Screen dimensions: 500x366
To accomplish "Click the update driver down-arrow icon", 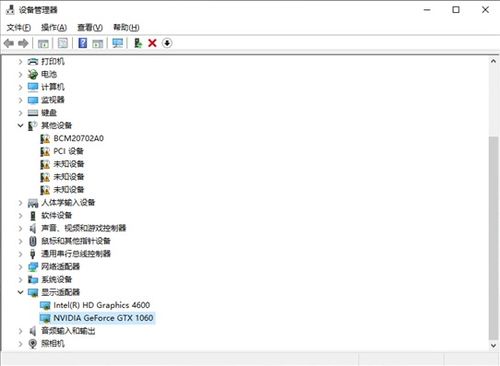I will point(167,43).
